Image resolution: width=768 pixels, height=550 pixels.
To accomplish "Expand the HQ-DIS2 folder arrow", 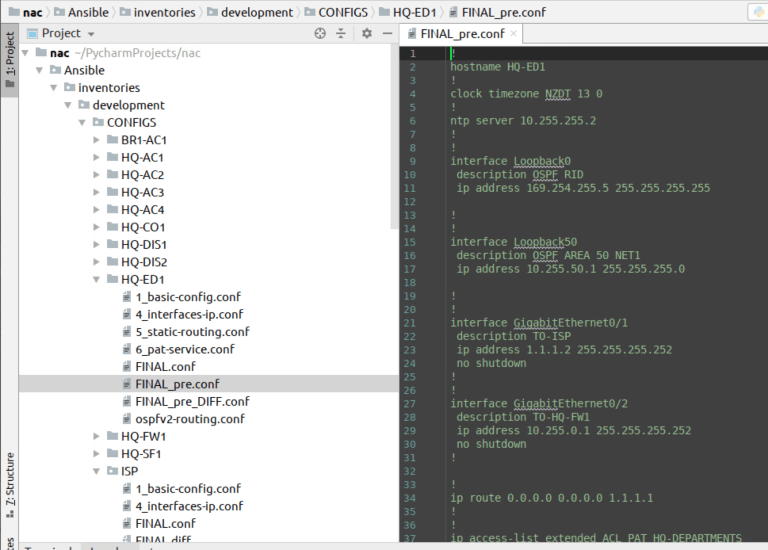I will coord(96,262).
